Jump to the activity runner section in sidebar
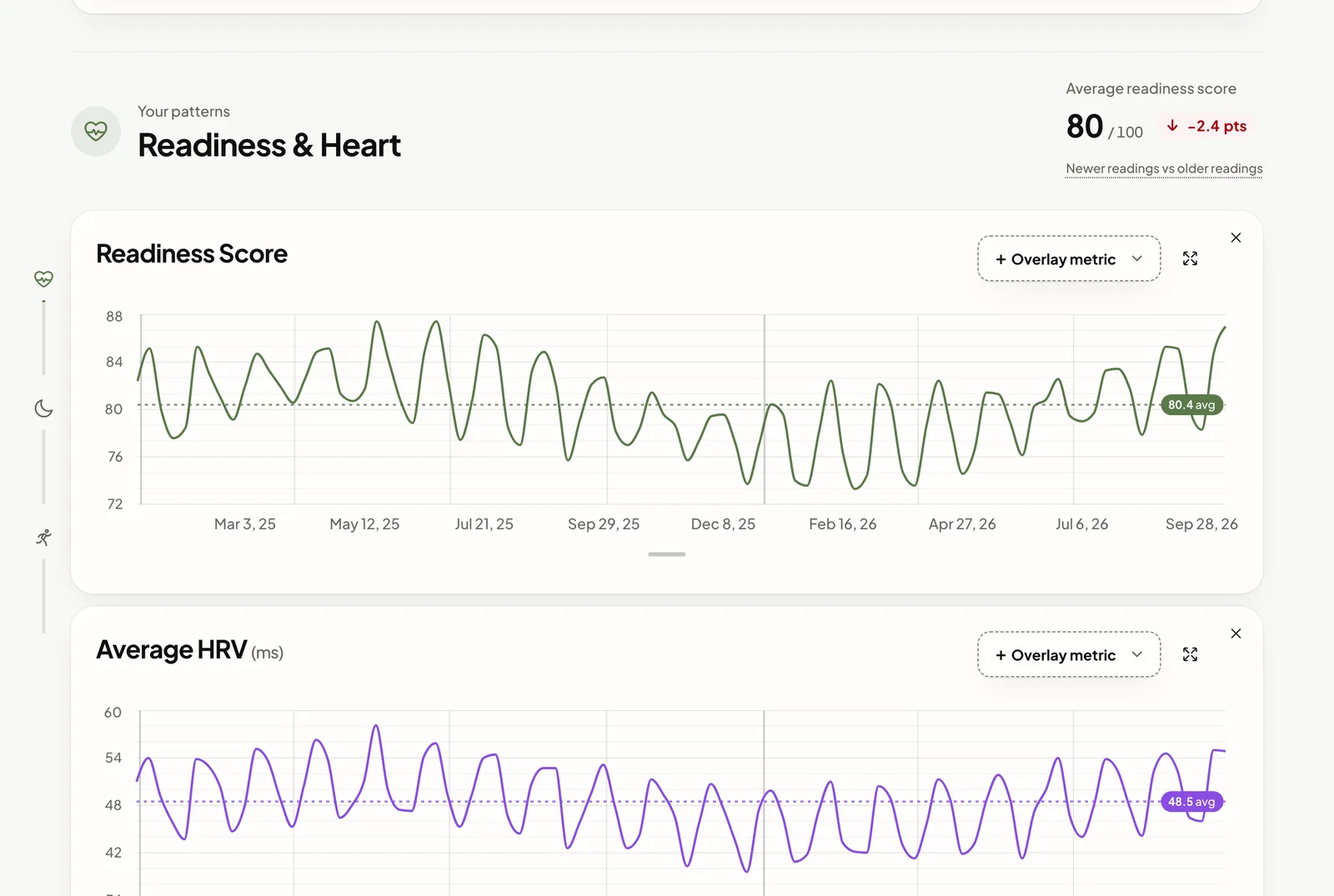This screenshot has width=1334, height=896. click(x=43, y=538)
